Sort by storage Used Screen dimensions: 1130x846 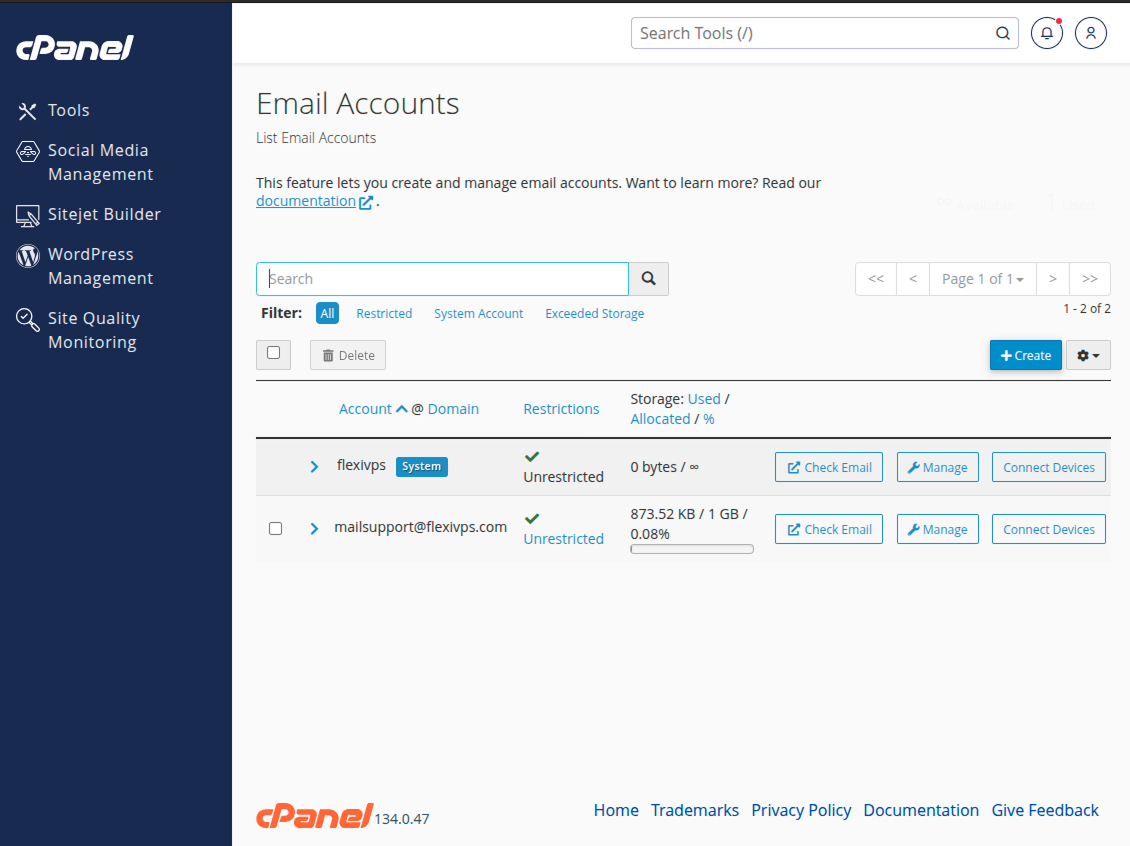pyautogui.click(x=704, y=398)
